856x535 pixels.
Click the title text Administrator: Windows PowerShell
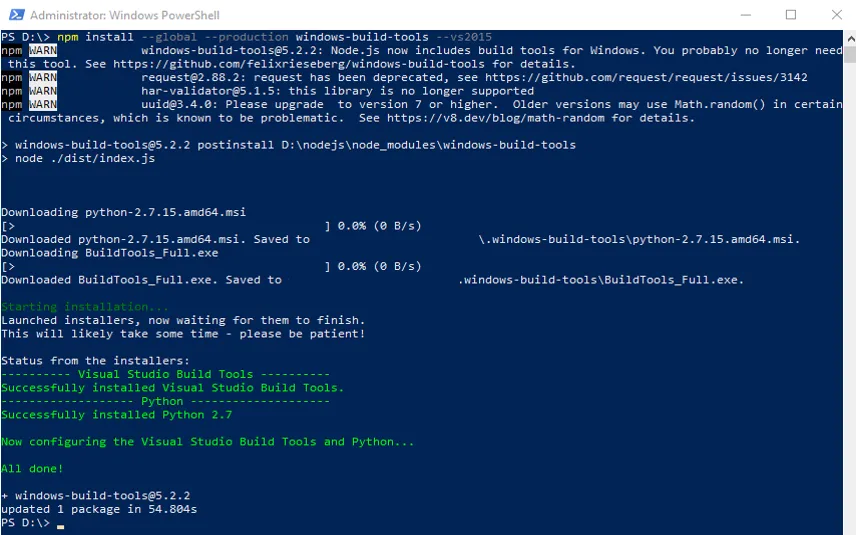click(x=125, y=16)
